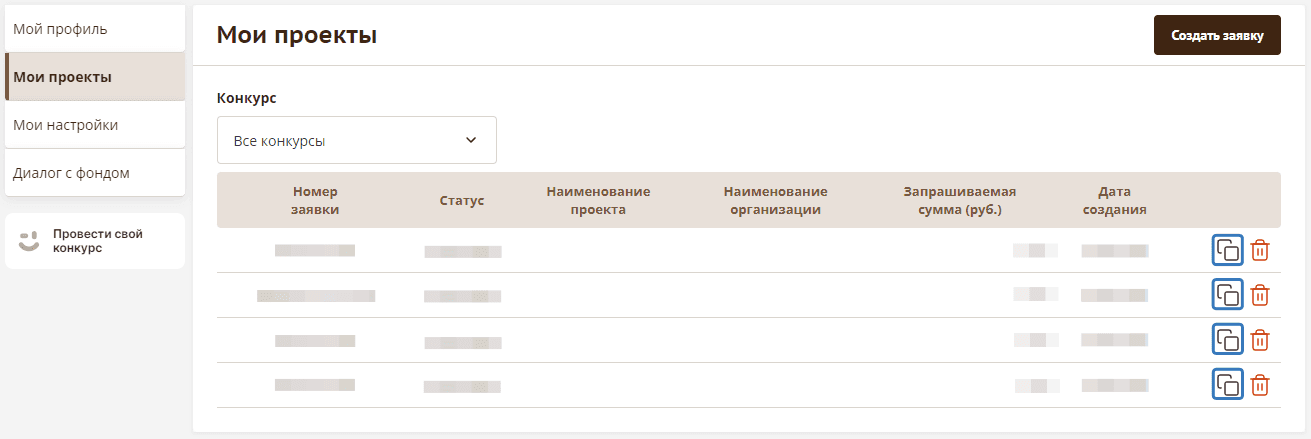Image resolution: width=1311 pixels, height=439 pixels.
Task: Go to Мои настройки
Action: coord(95,125)
